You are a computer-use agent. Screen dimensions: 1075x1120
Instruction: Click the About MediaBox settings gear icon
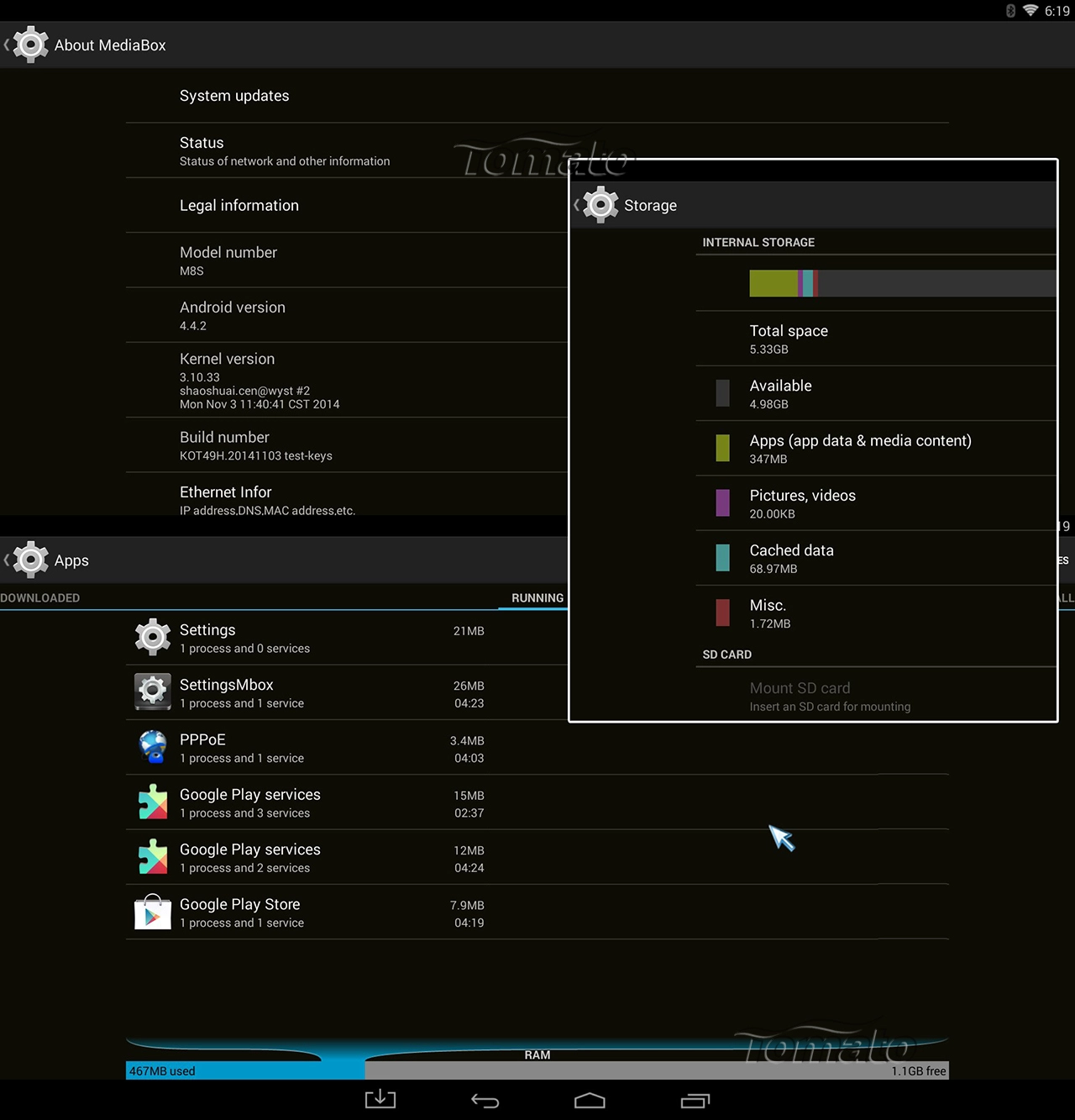coord(31,45)
